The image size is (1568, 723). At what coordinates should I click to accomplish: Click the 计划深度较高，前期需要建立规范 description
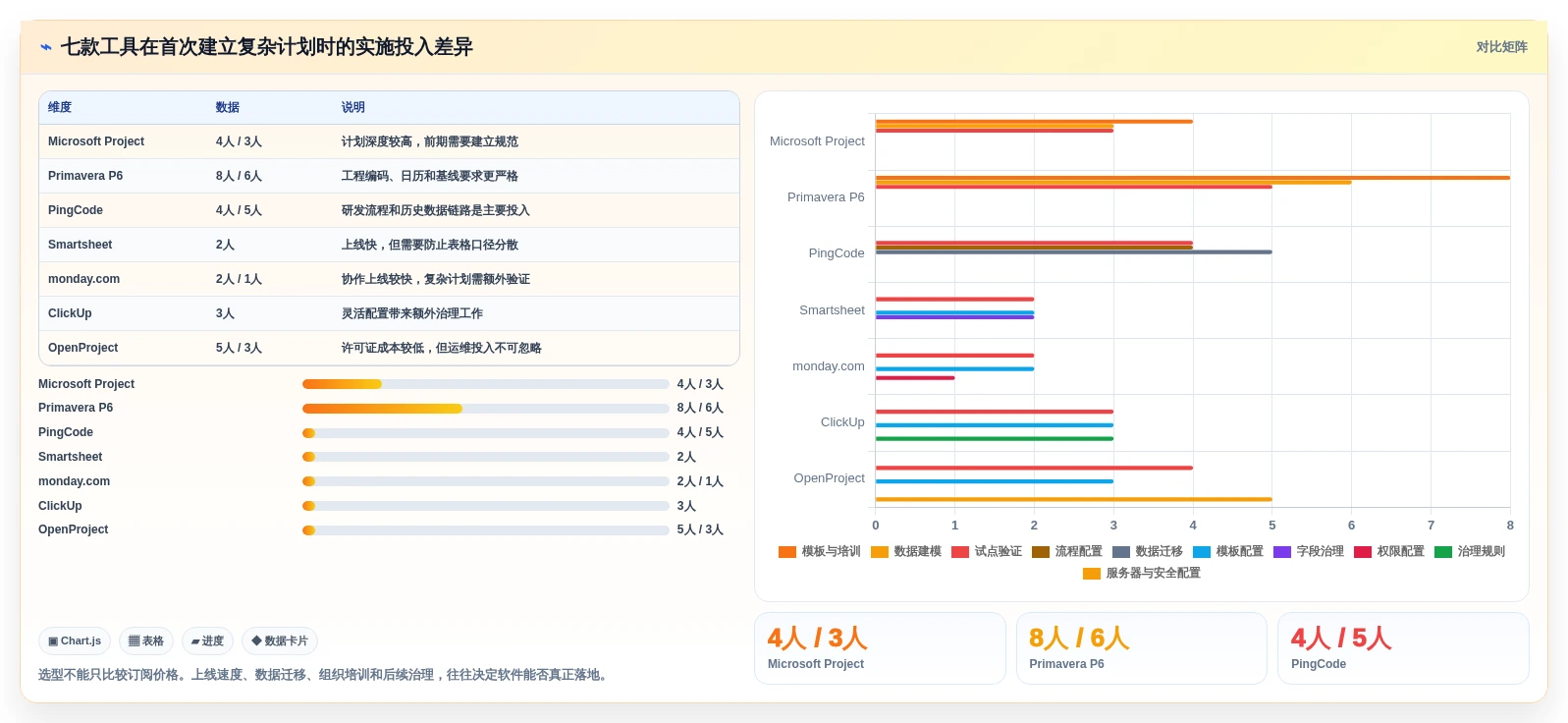(x=430, y=141)
